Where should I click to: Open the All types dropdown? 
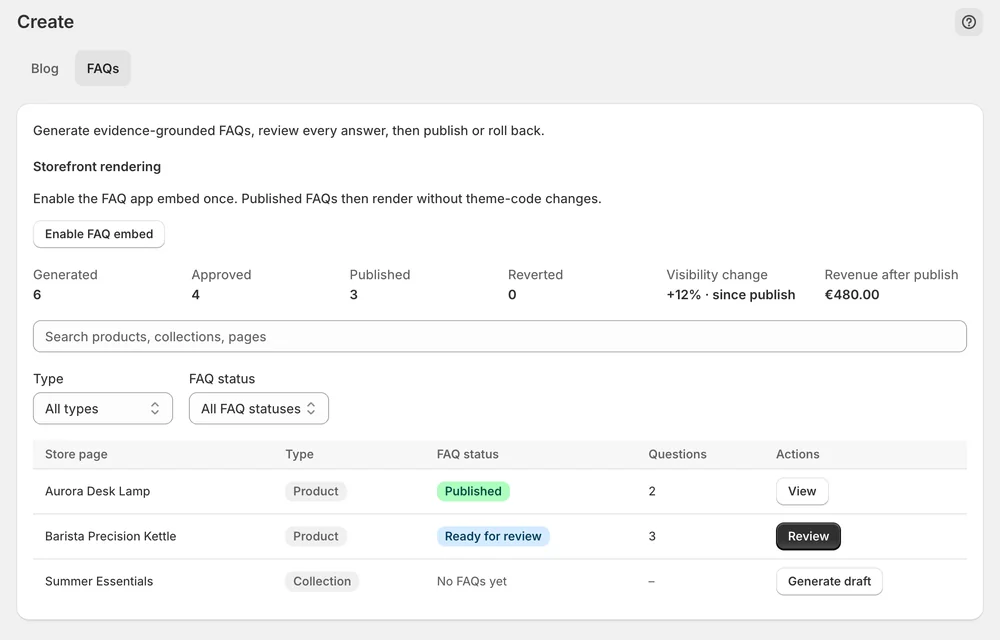pyautogui.click(x=103, y=409)
